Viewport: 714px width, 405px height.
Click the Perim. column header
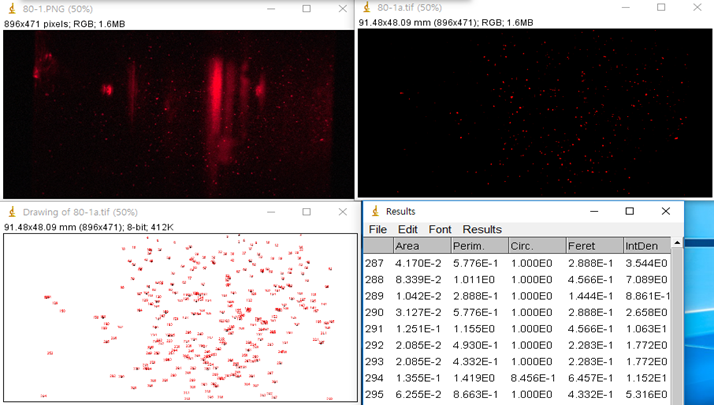(480, 246)
